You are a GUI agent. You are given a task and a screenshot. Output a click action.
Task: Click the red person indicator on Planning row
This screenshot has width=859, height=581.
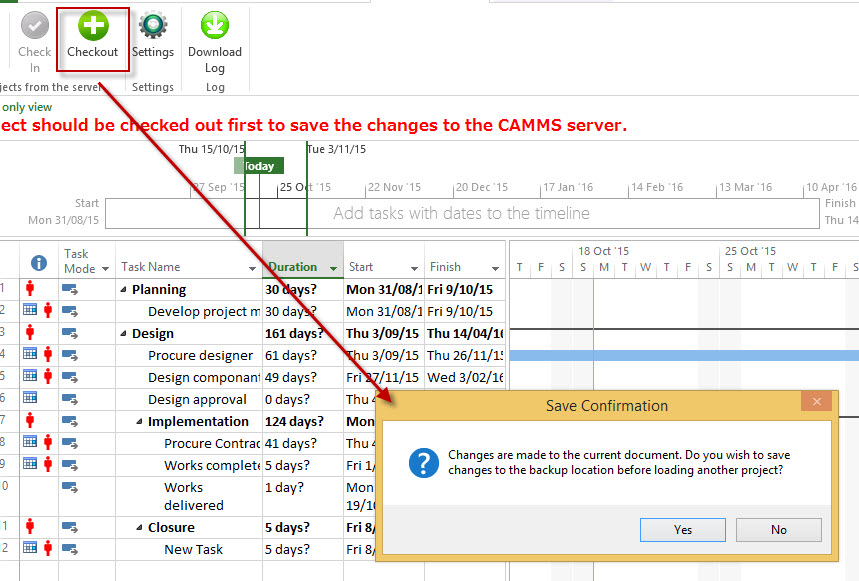point(30,289)
